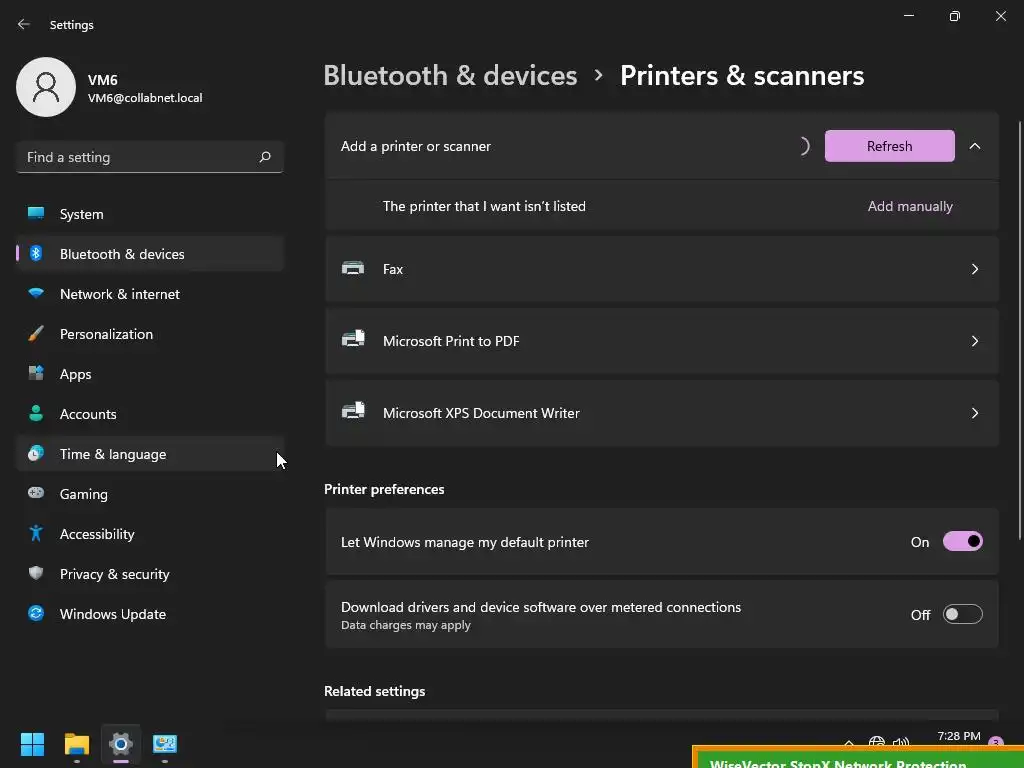The width and height of the screenshot is (1024, 768).
Task: Select the Privacy & security shield icon
Action: 36,574
